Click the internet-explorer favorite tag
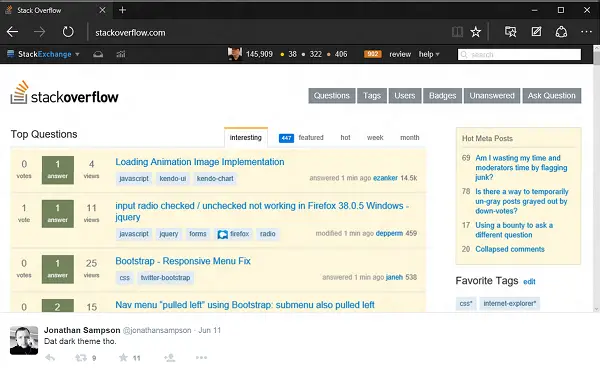600x376 pixels. pos(509,304)
